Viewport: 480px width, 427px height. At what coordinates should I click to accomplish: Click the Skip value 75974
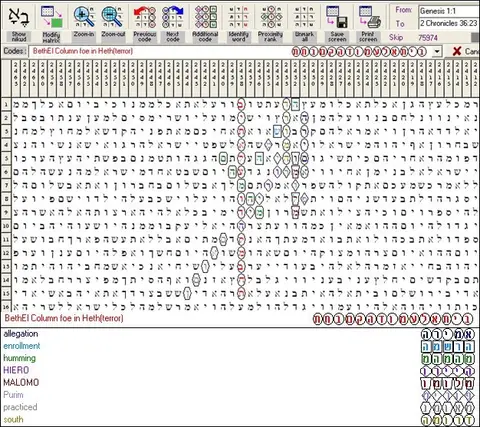click(428, 38)
